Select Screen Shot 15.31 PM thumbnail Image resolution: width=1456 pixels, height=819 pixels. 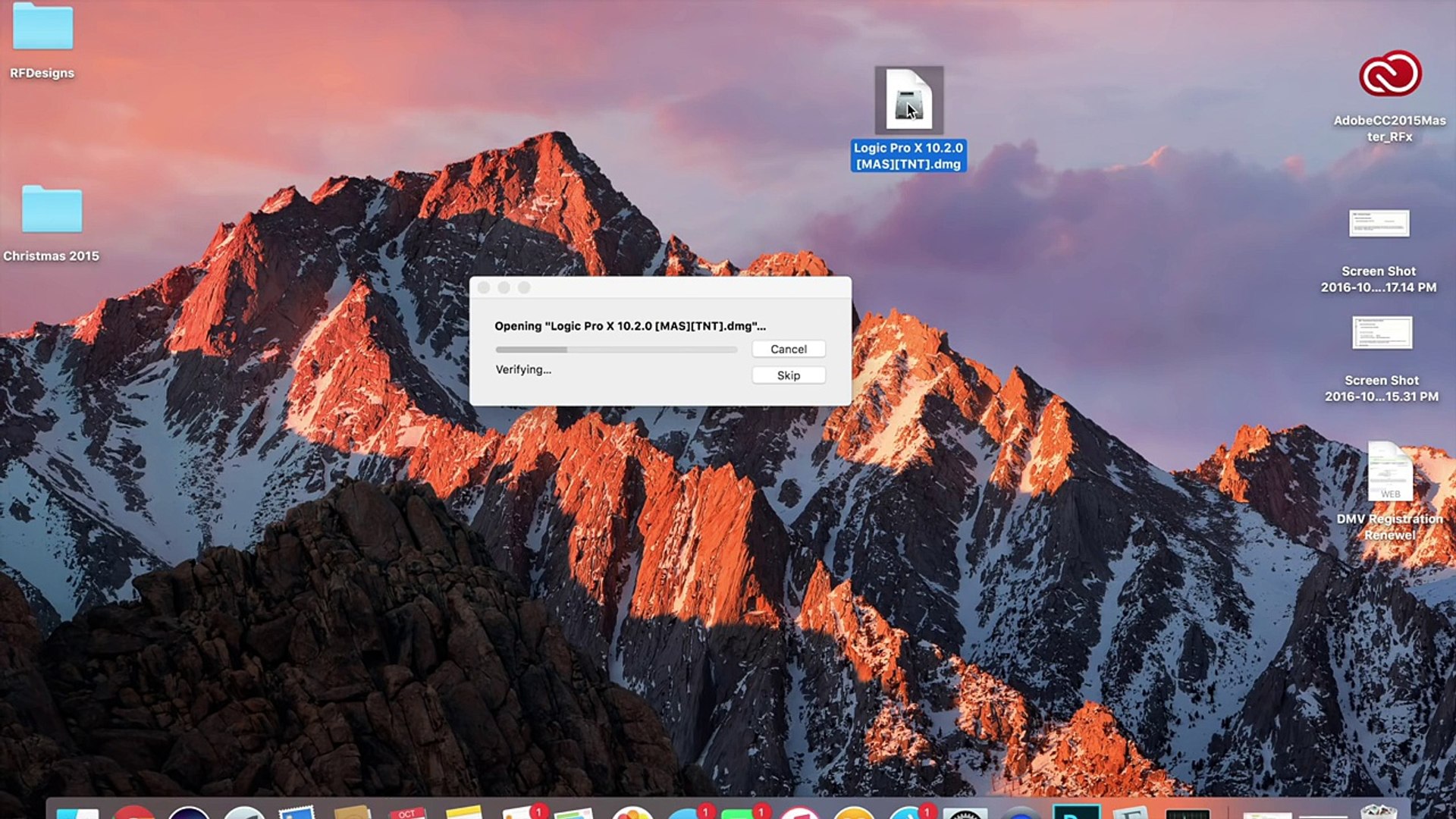pos(1382,333)
